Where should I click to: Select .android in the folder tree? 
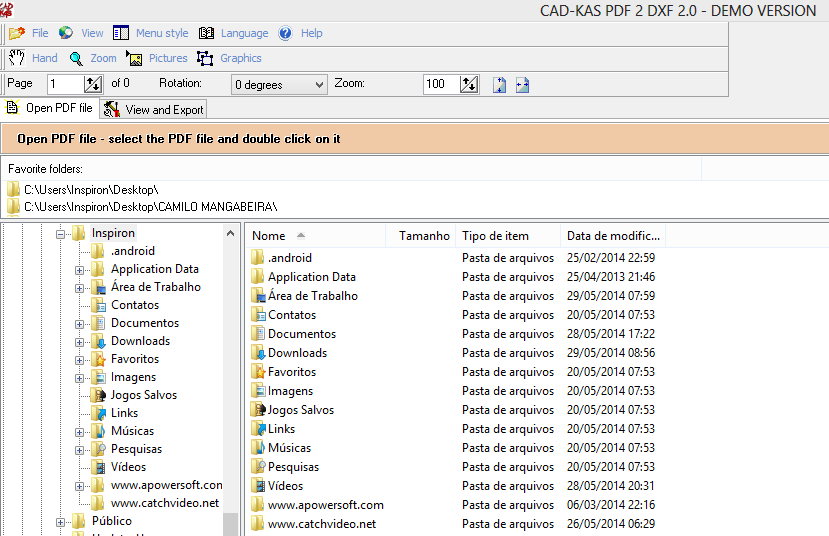(x=133, y=251)
